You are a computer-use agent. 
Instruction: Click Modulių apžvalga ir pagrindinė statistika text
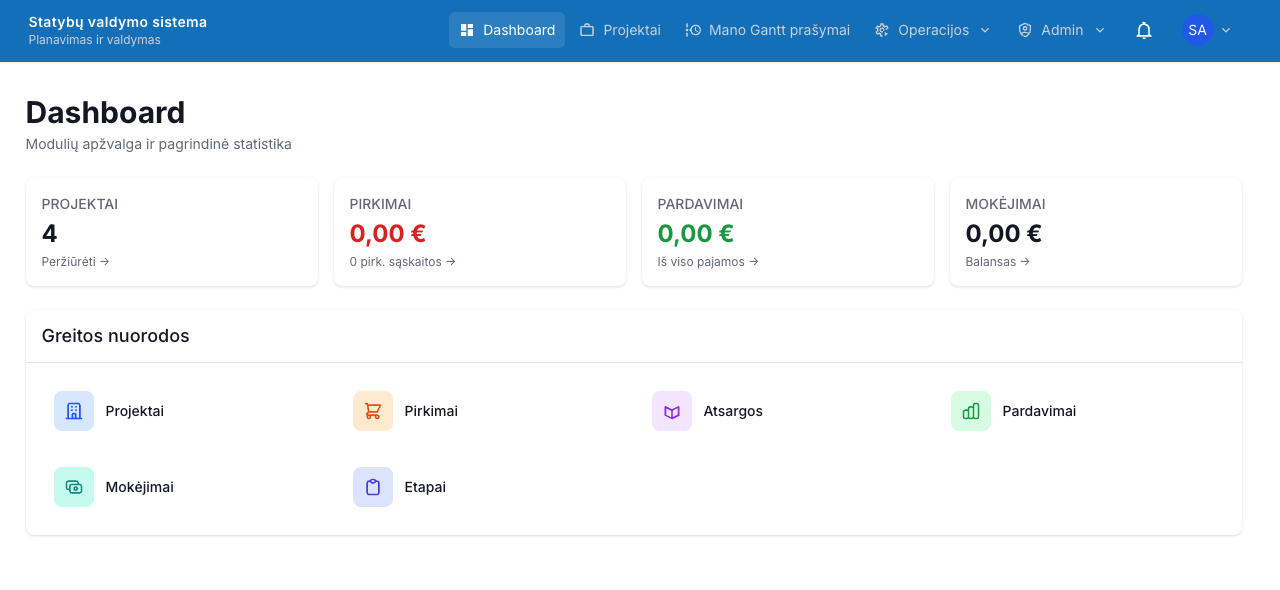(x=159, y=144)
